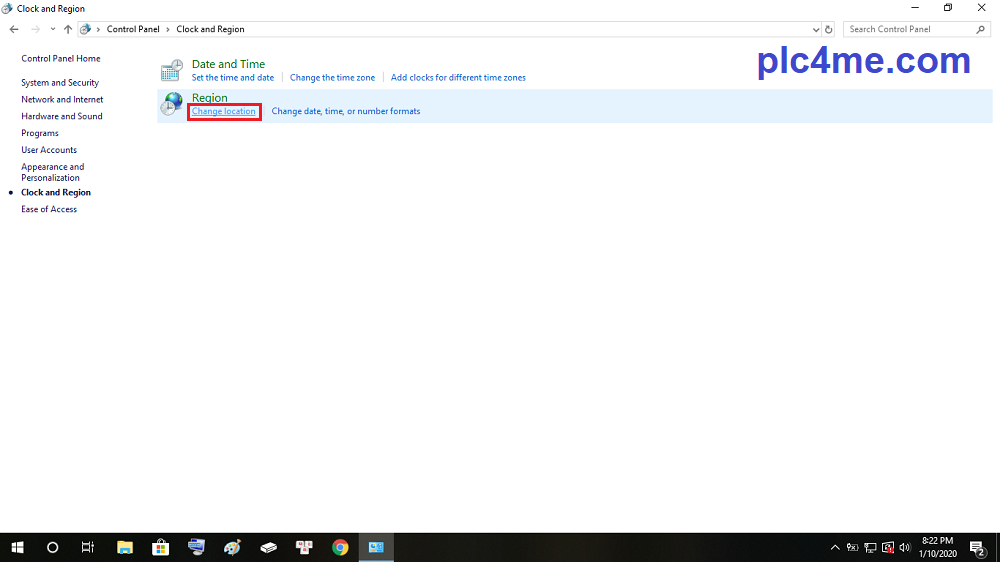The image size is (1000, 562).
Task: Select Hardware and Sound in sidebar
Action: pyautogui.click(x=62, y=116)
